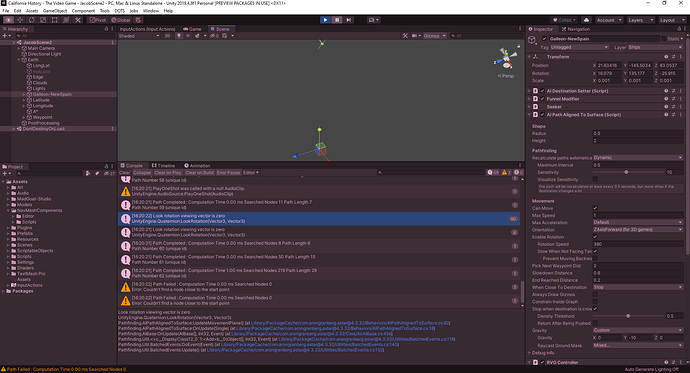The image size is (690, 373).
Task: Toggle scene lighting lightbulb icon
Action: pos(179,36)
